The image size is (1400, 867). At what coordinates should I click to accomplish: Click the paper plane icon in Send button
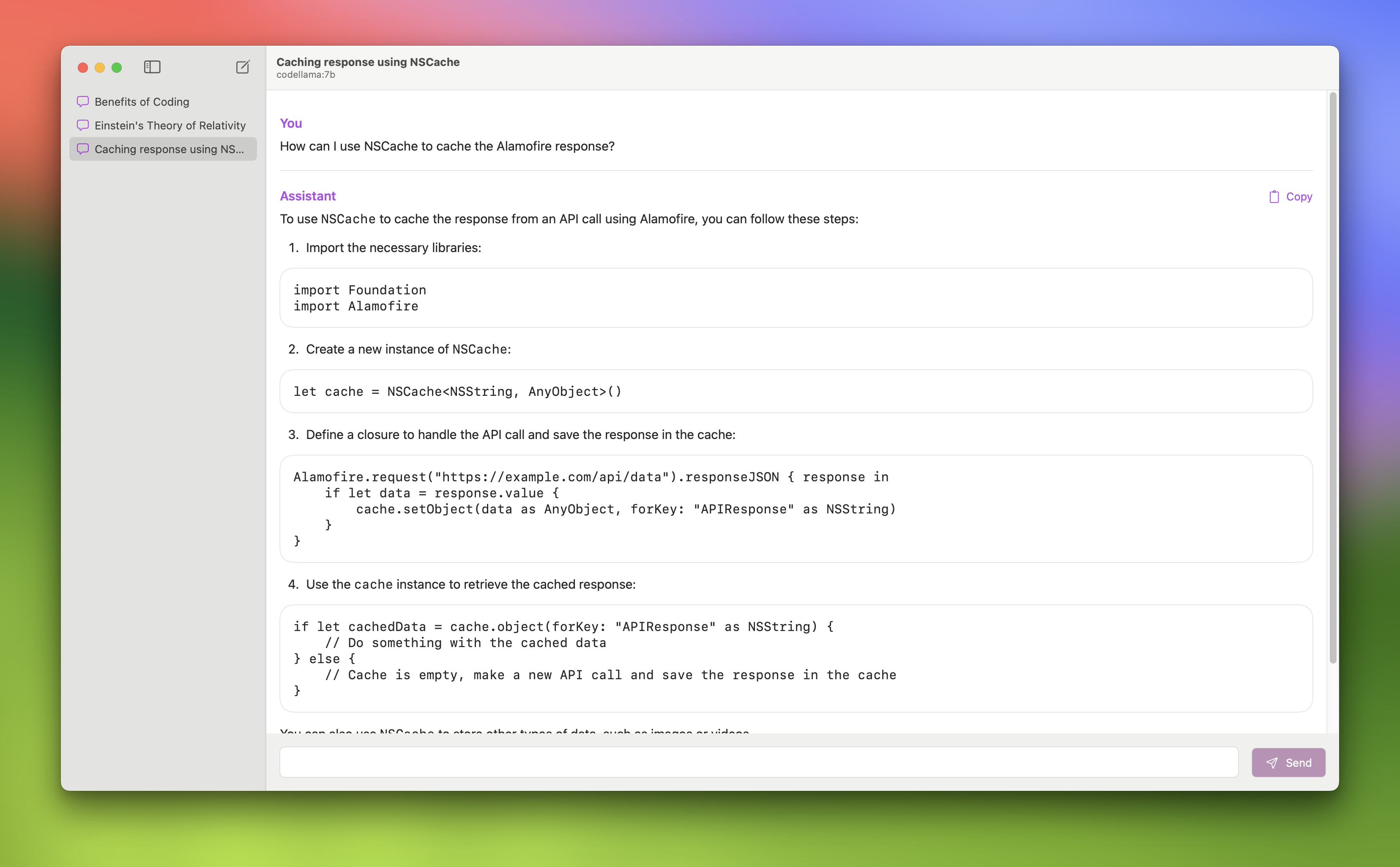tap(1271, 763)
